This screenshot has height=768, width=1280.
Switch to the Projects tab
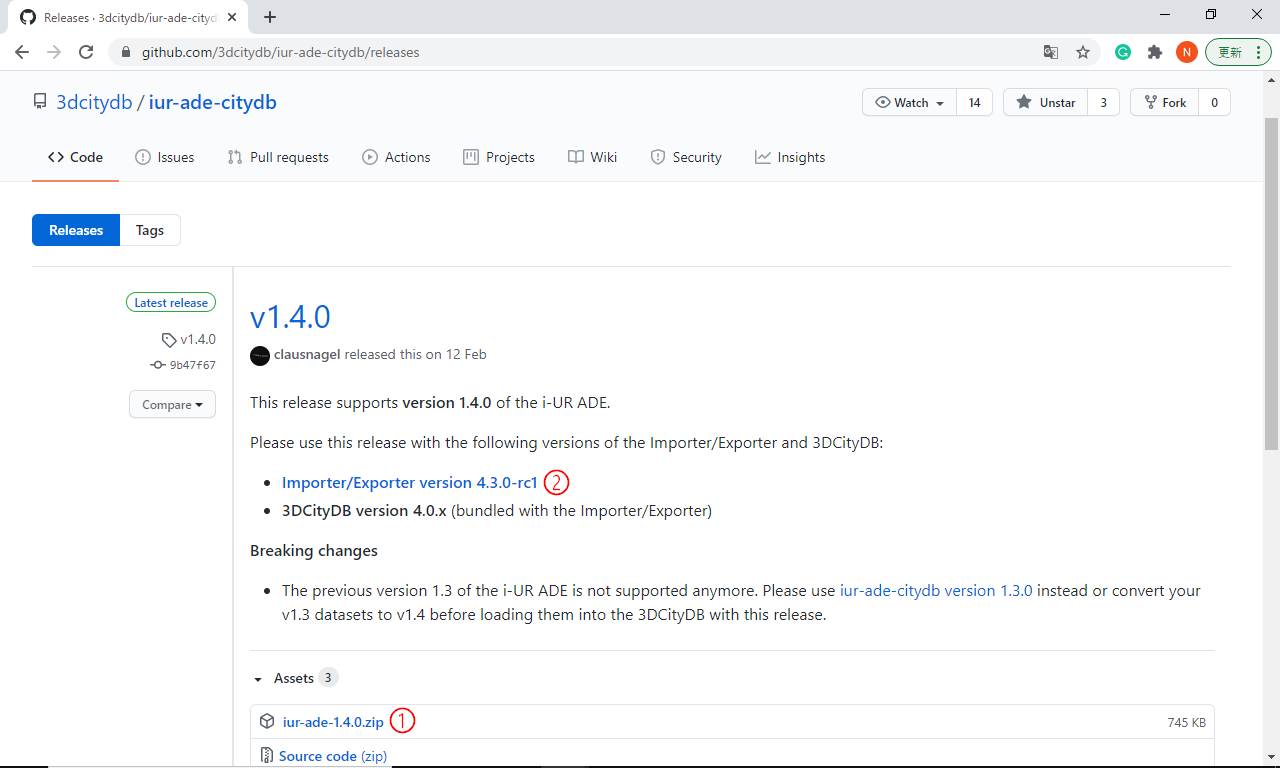pos(499,157)
